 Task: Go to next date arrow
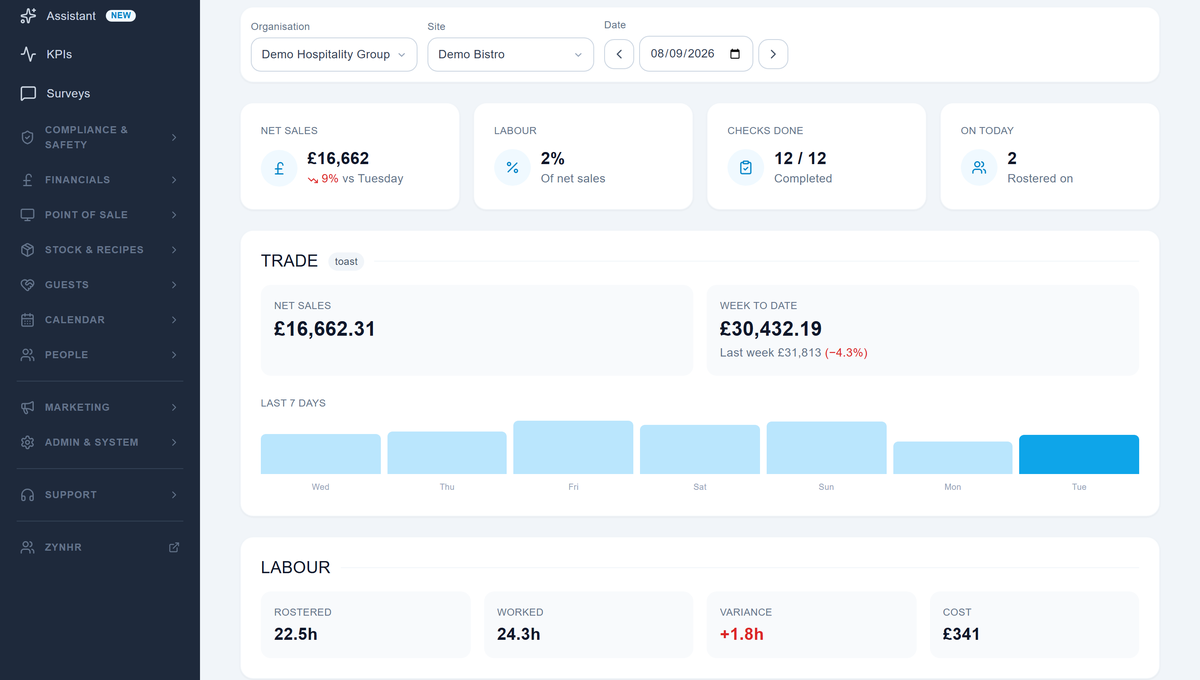pos(773,54)
